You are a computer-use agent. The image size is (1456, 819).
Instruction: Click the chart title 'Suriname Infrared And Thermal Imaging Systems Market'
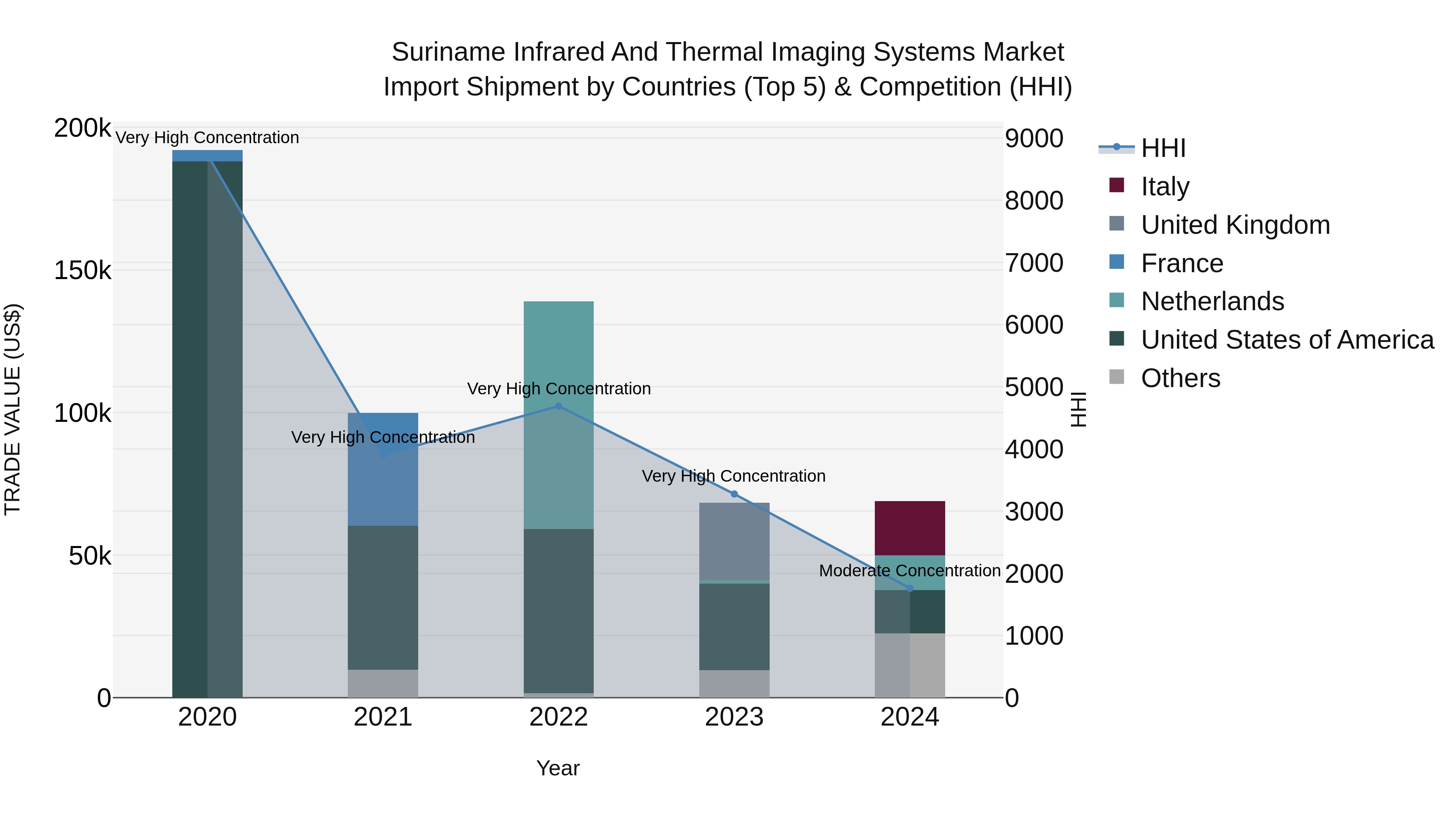(728, 52)
